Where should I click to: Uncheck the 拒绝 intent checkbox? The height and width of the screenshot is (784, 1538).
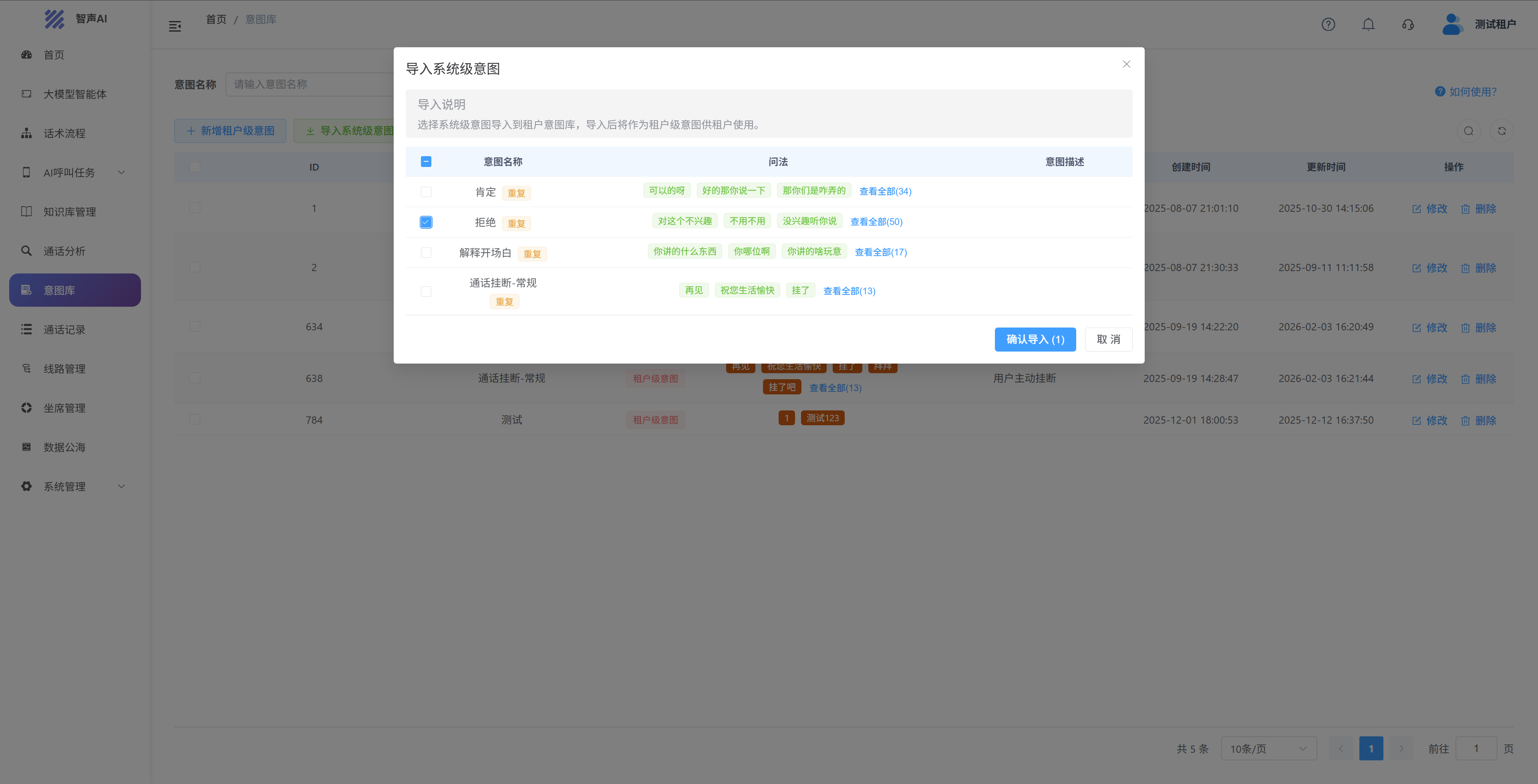(x=426, y=222)
